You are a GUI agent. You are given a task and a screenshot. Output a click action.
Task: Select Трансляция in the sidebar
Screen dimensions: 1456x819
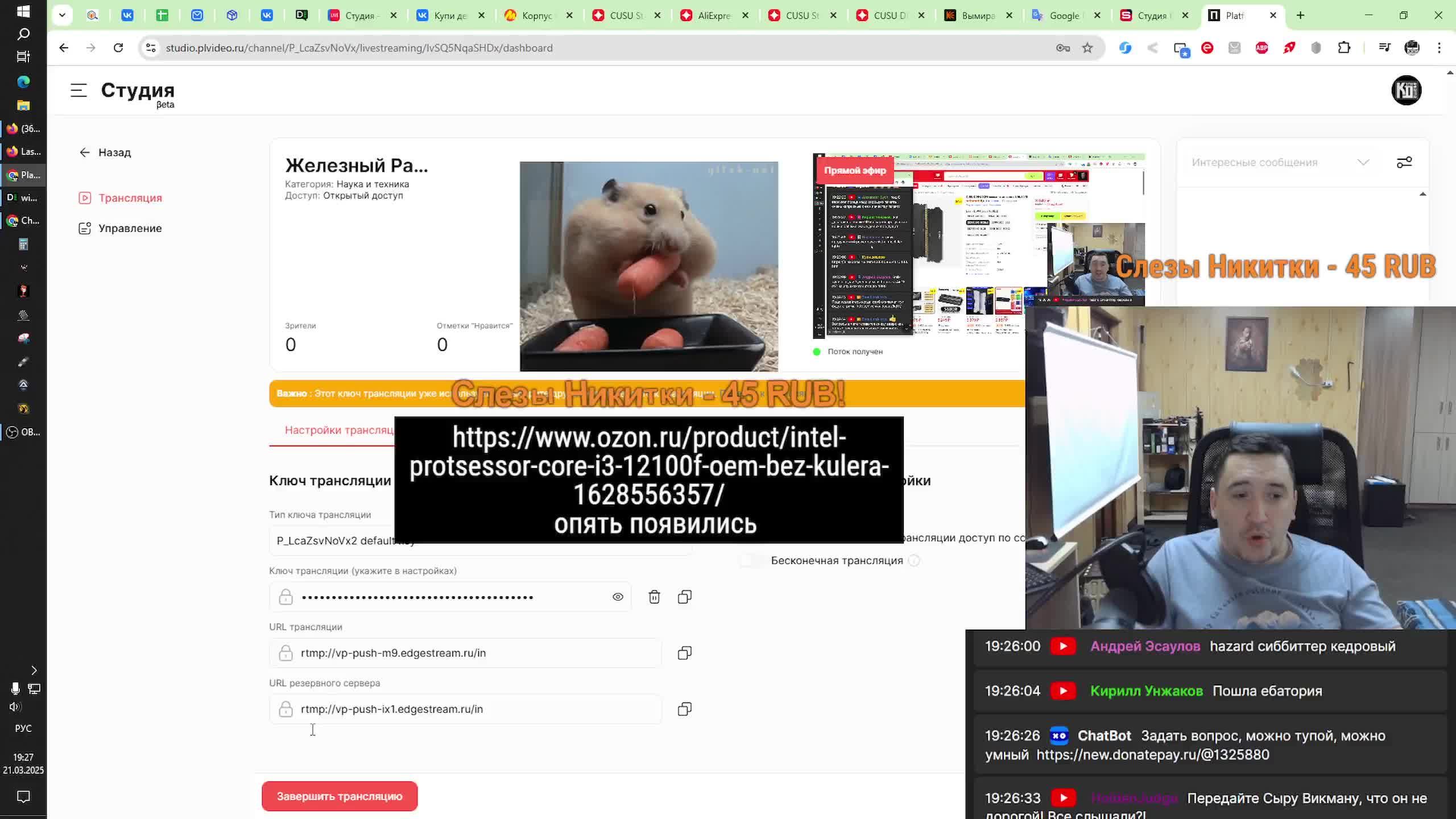coord(130,198)
